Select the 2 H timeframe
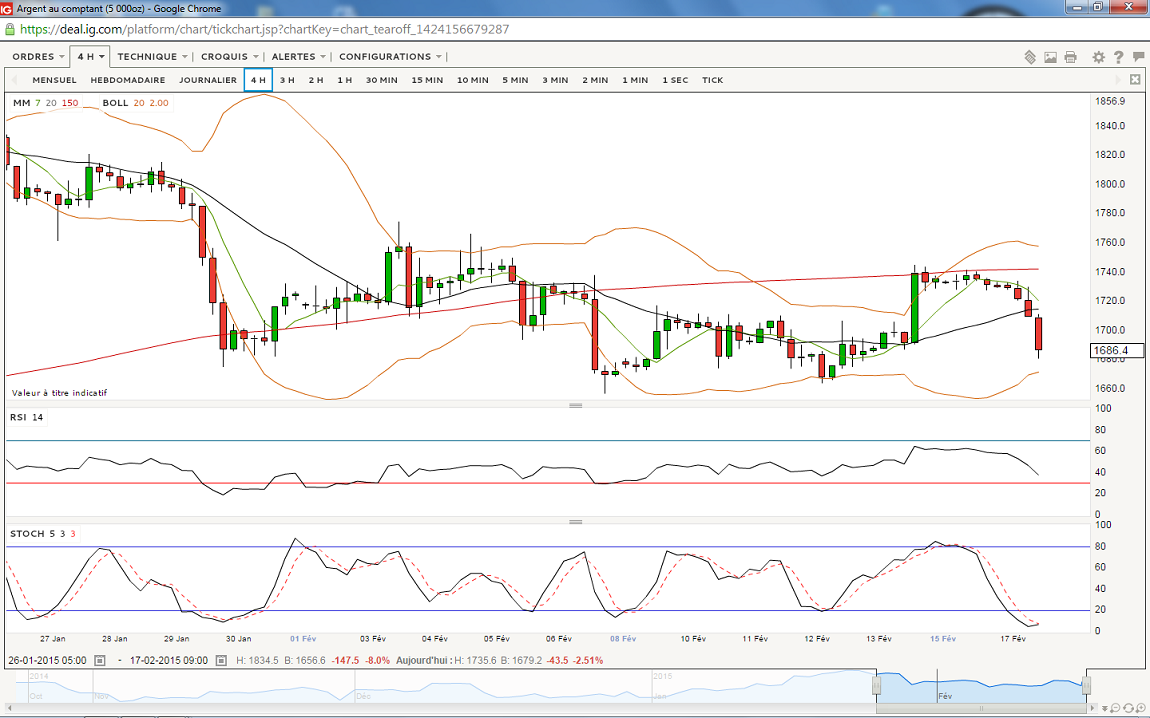Image resolution: width=1150 pixels, height=718 pixels. coord(315,80)
